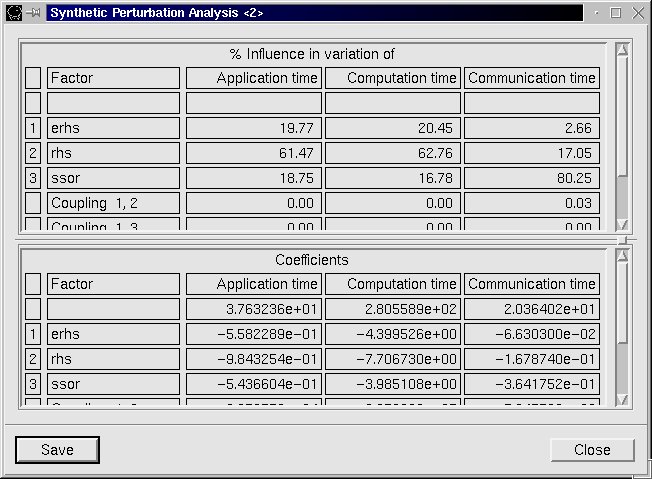Click the 2.036402e+01 cell

(x=532, y=309)
